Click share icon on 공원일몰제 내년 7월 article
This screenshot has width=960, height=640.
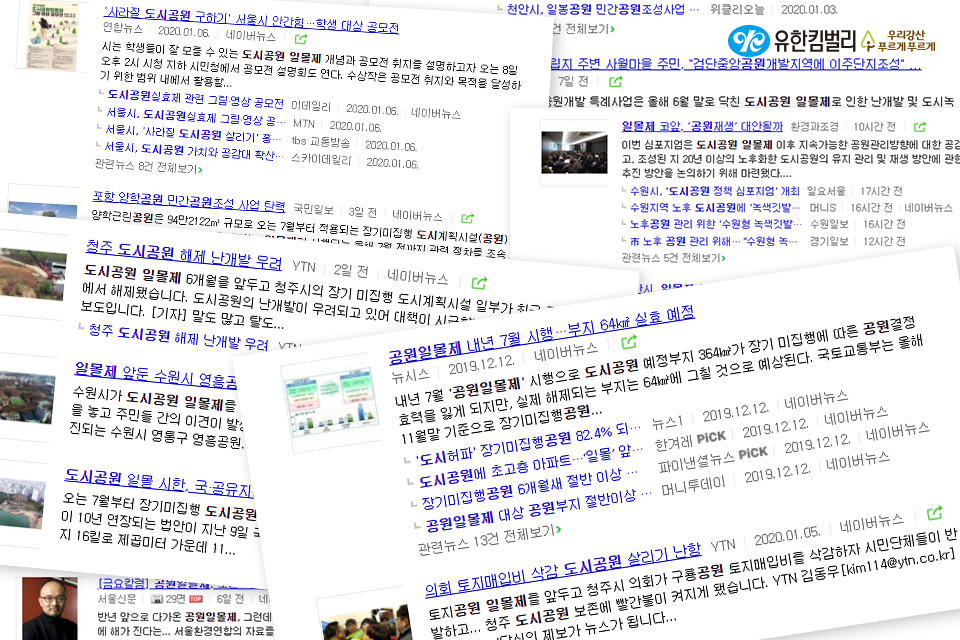[x=629, y=342]
